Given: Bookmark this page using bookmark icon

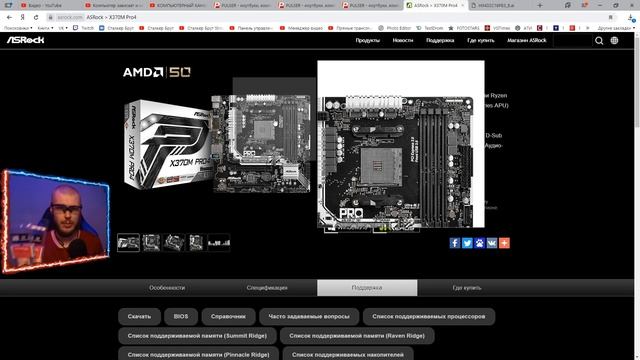Looking at the screenshot, I should [611, 17].
